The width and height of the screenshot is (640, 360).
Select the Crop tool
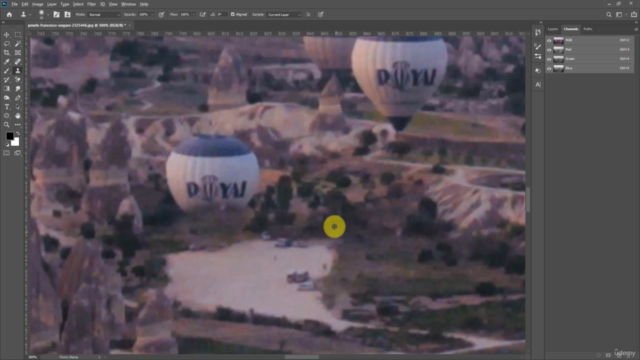pyautogui.click(x=7, y=53)
